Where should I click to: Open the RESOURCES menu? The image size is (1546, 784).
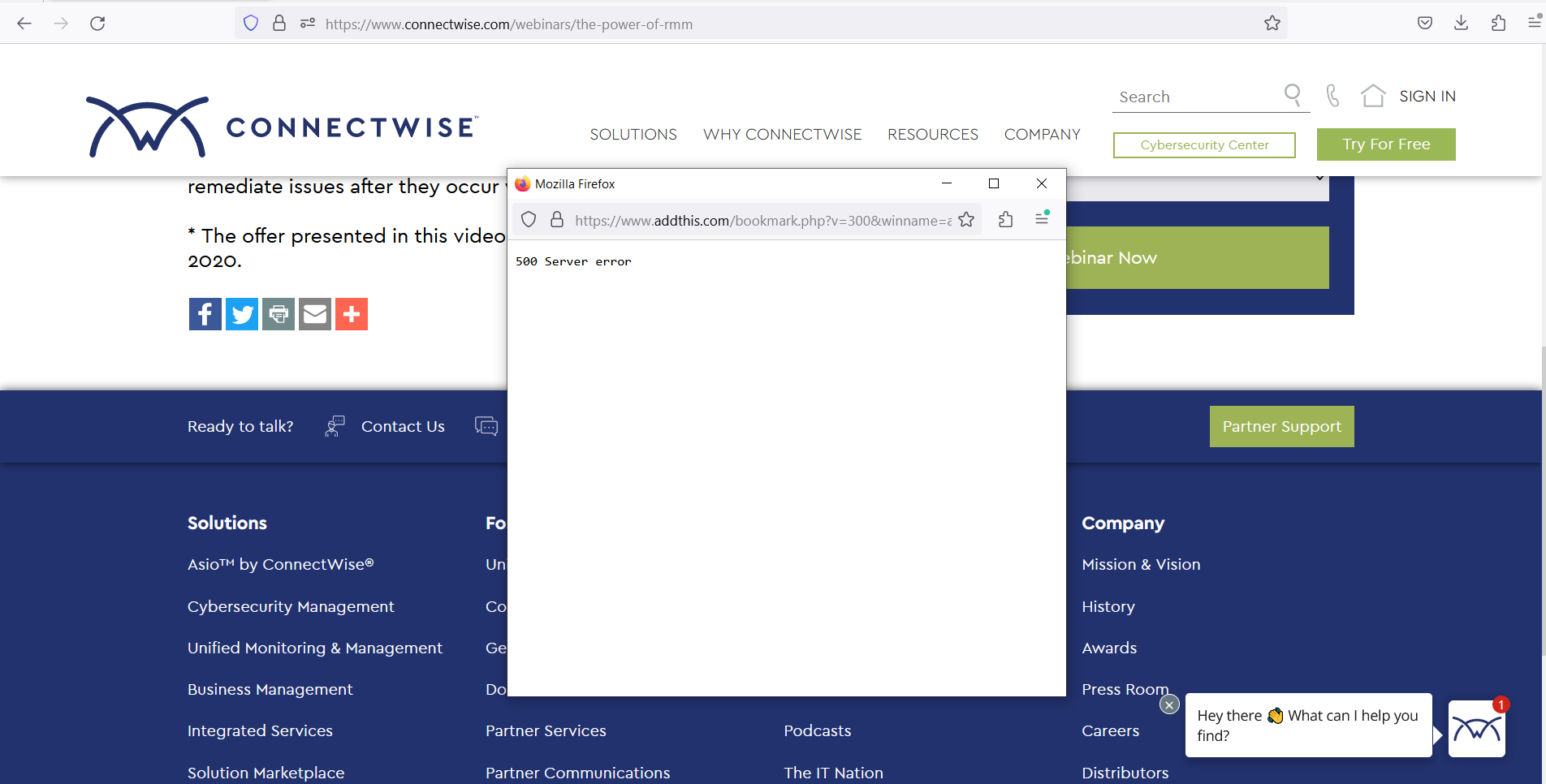pyautogui.click(x=933, y=134)
